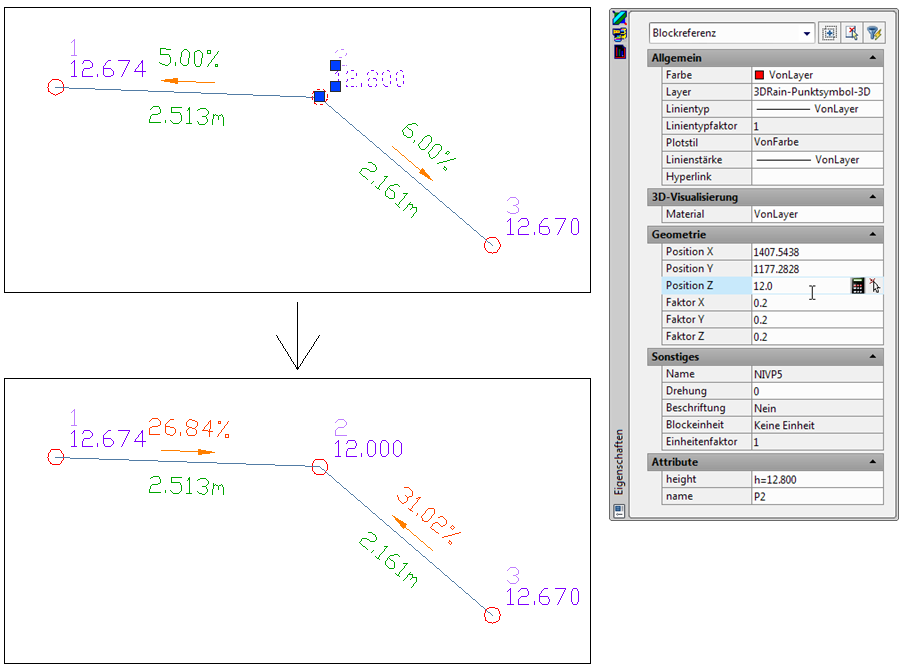Click the auto-hide palette icon
The image size is (901, 667).
(620, 34)
